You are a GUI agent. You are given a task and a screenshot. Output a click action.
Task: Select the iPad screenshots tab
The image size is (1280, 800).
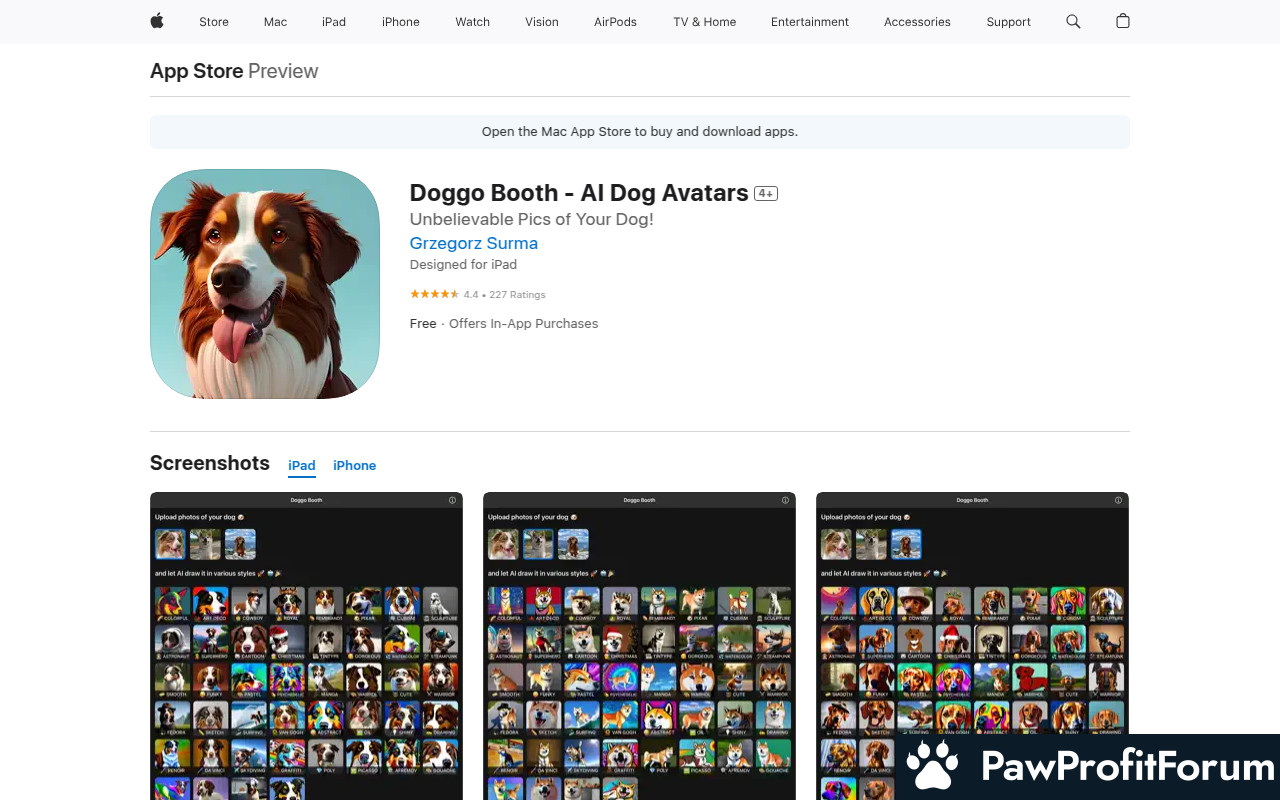click(302, 466)
